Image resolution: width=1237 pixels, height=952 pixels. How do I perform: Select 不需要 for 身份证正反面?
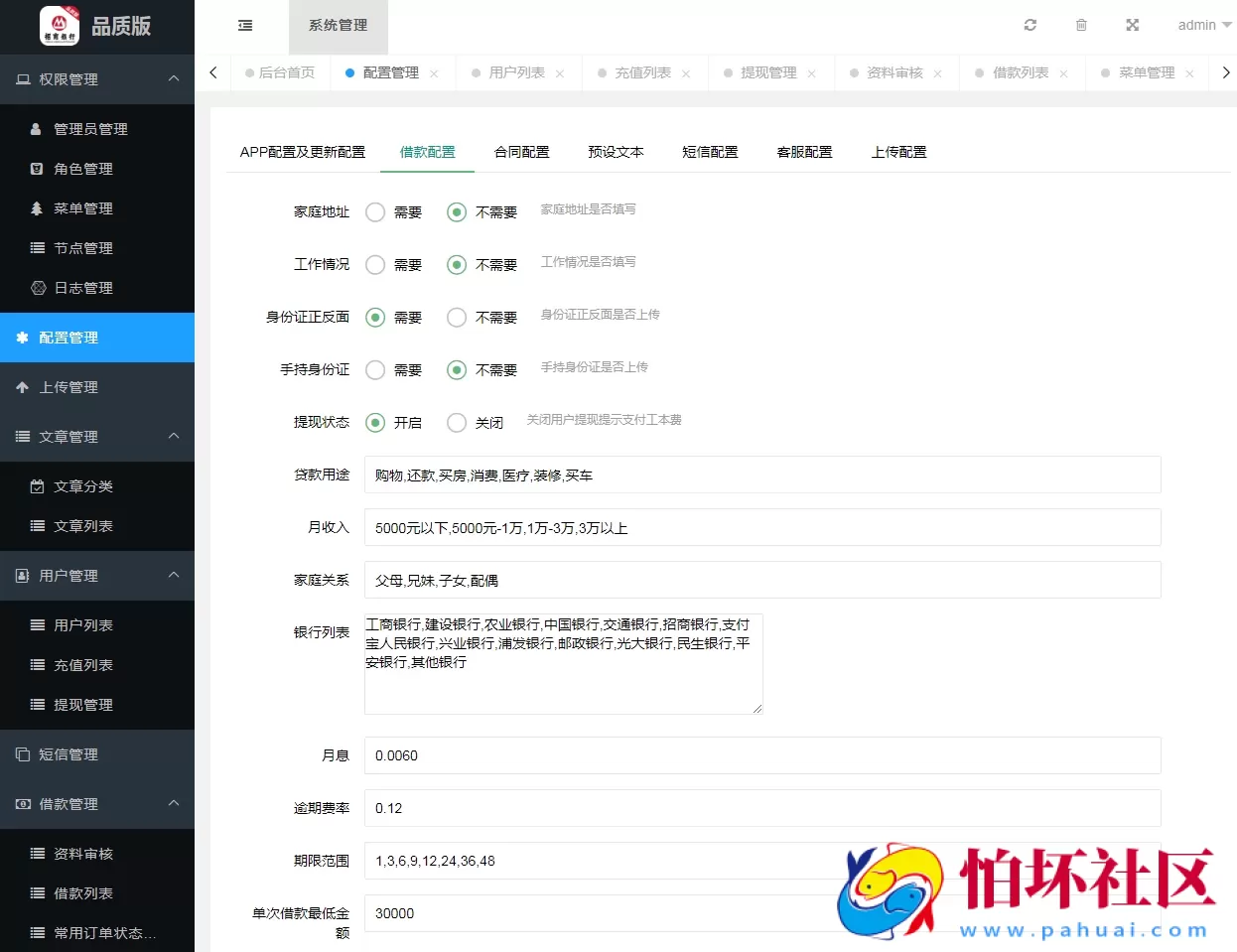point(457,317)
